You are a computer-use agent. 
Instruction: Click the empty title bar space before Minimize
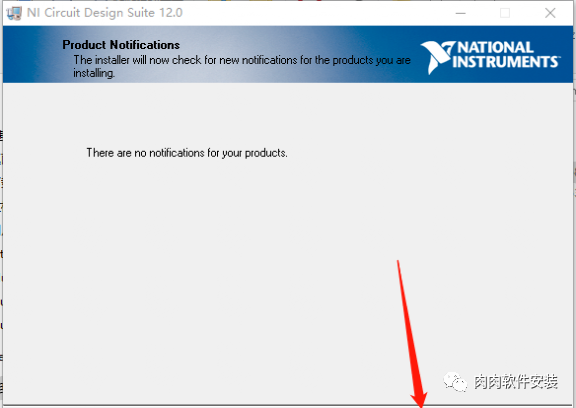click(x=316, y=13)
